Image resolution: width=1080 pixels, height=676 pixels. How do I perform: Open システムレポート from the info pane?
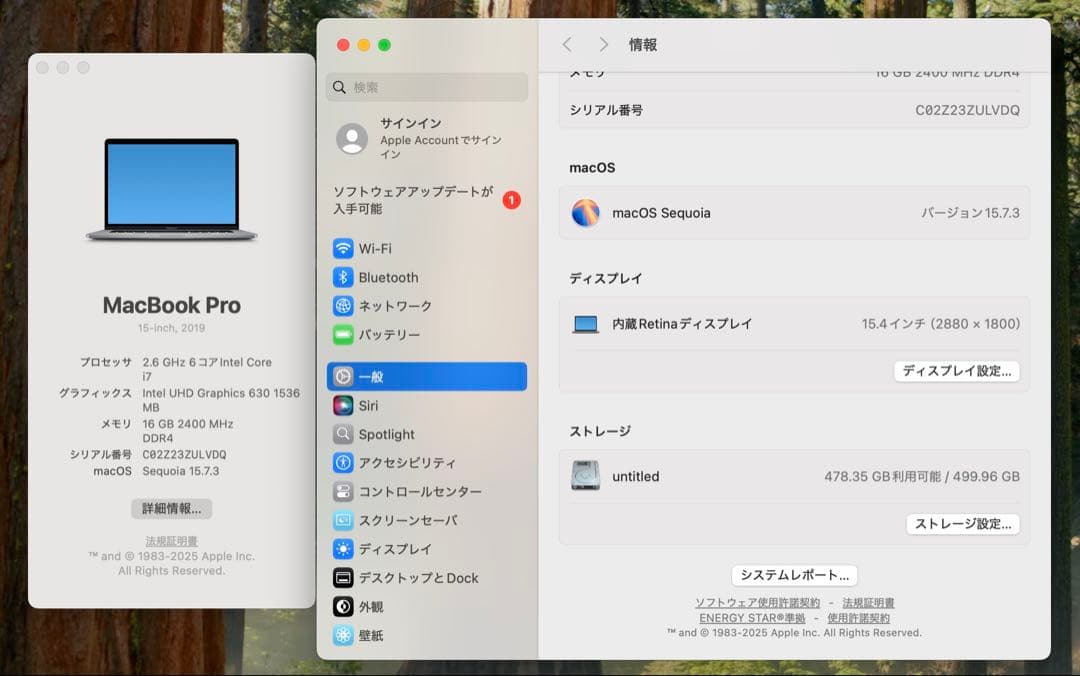(793, 575)
